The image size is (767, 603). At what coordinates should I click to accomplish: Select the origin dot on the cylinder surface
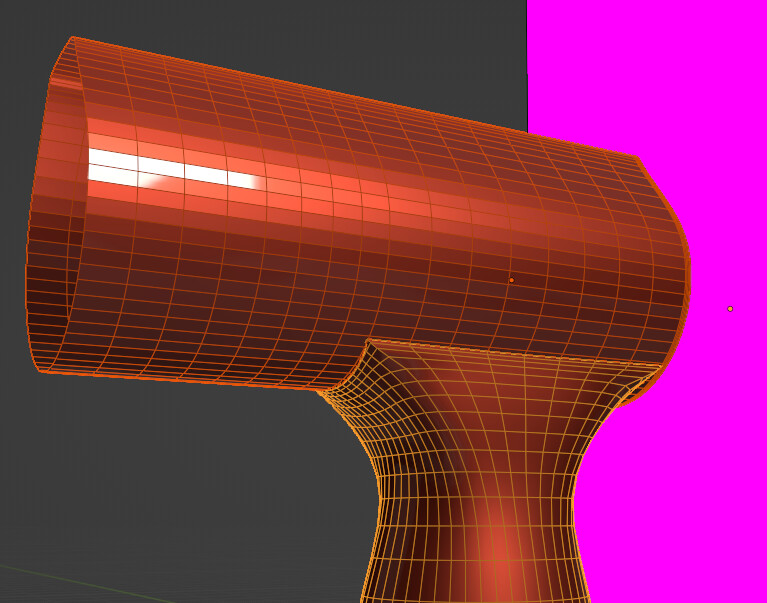tap(512, 280)
